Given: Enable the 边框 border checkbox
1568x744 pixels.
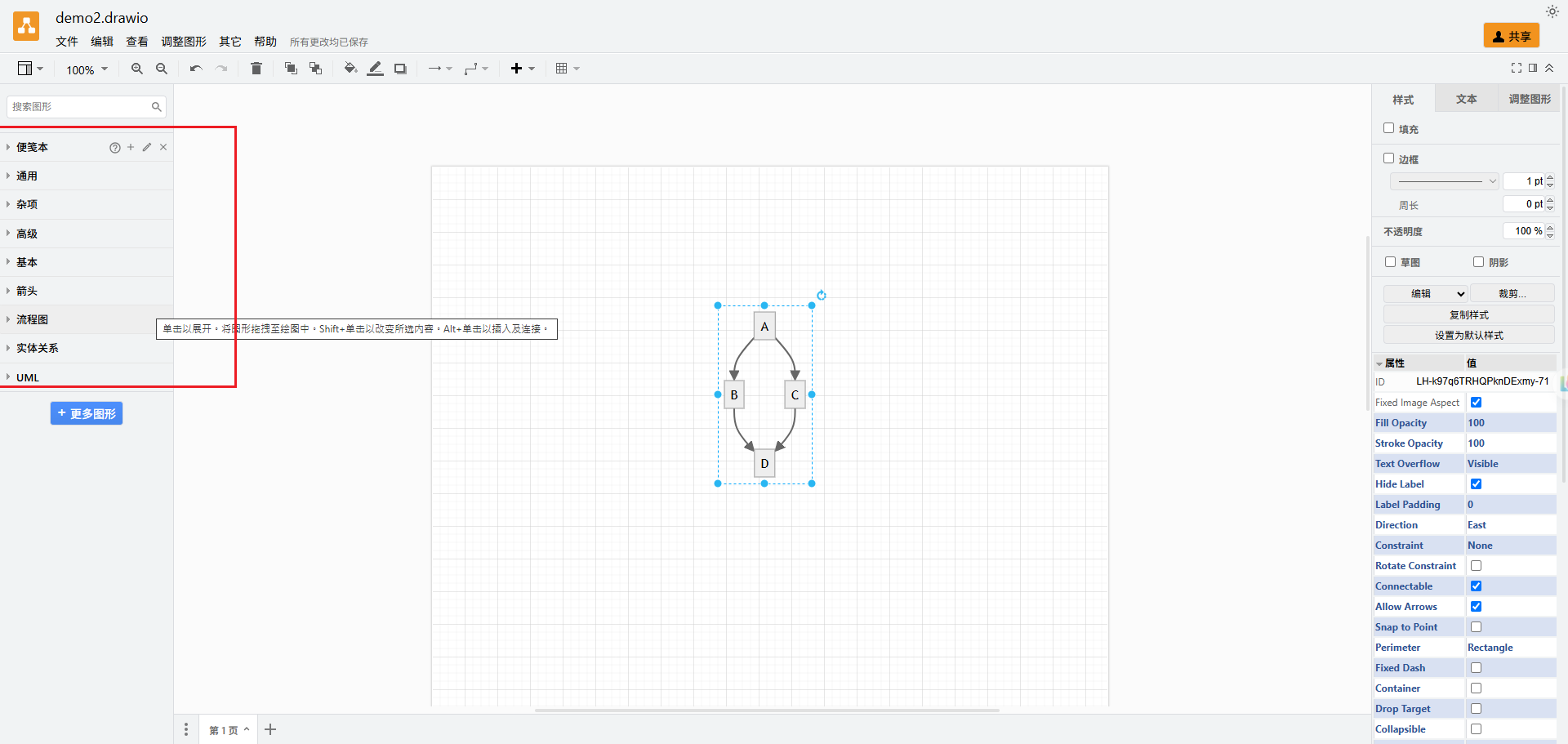Looking at the screenshot, I should (1388, 158).
